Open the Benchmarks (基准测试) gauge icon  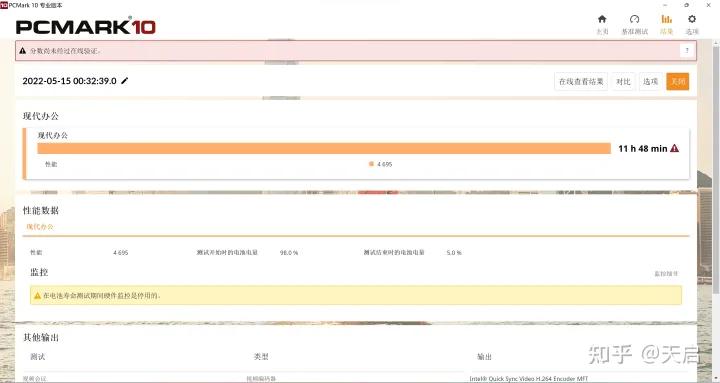[635, 19]
